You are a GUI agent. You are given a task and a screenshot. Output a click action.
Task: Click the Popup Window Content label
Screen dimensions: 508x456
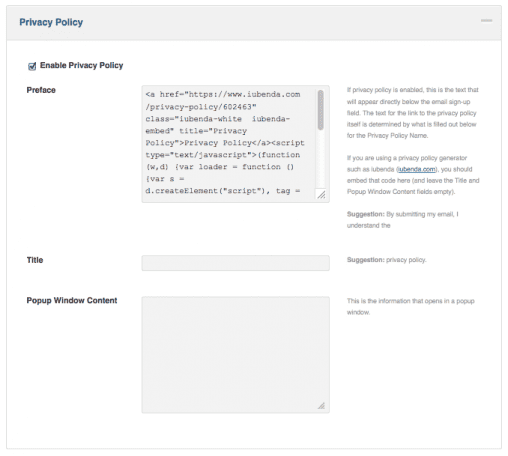click(x=72, y=300)
